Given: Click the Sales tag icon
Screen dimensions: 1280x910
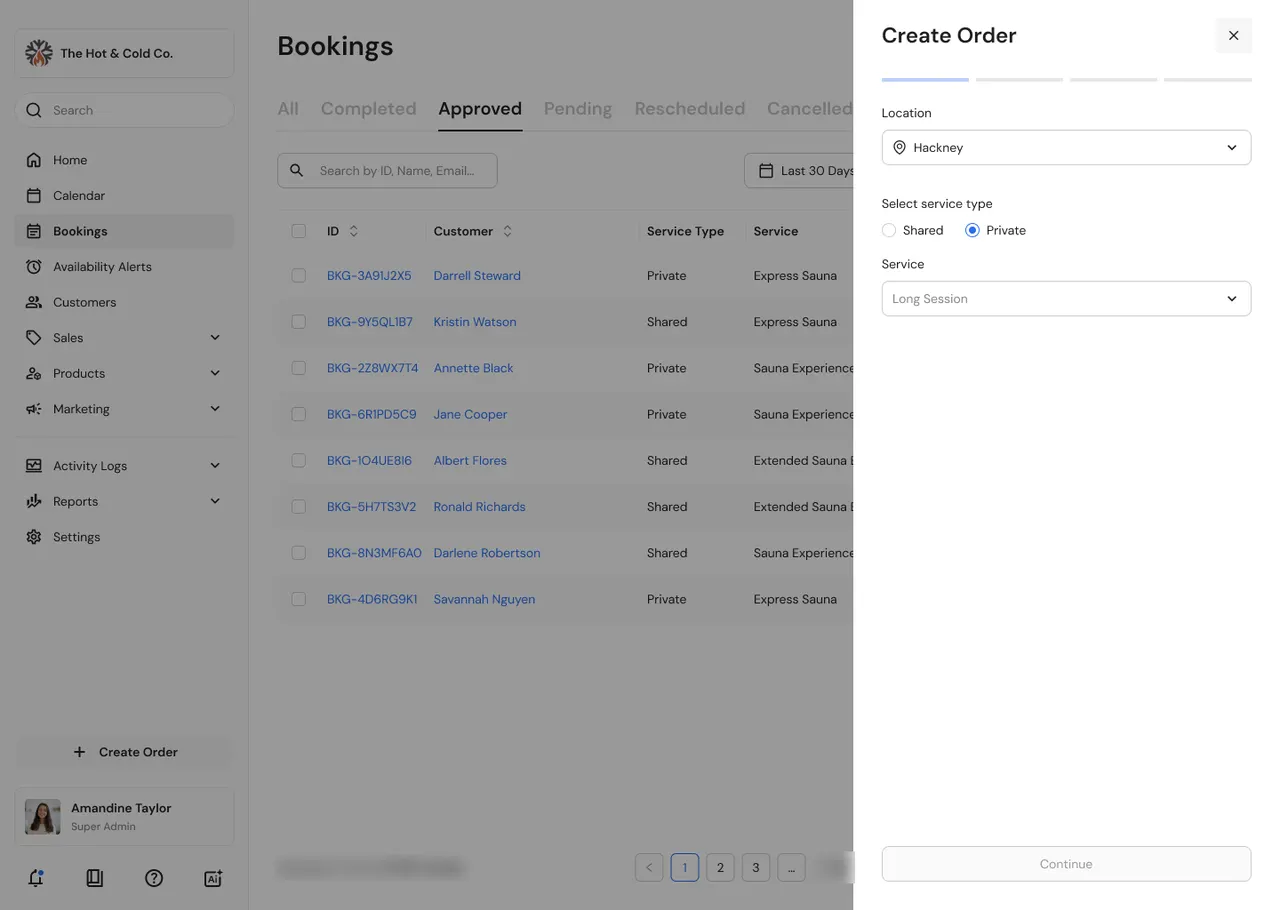Looking at the screenshot, I should click(x=34, y=338).
